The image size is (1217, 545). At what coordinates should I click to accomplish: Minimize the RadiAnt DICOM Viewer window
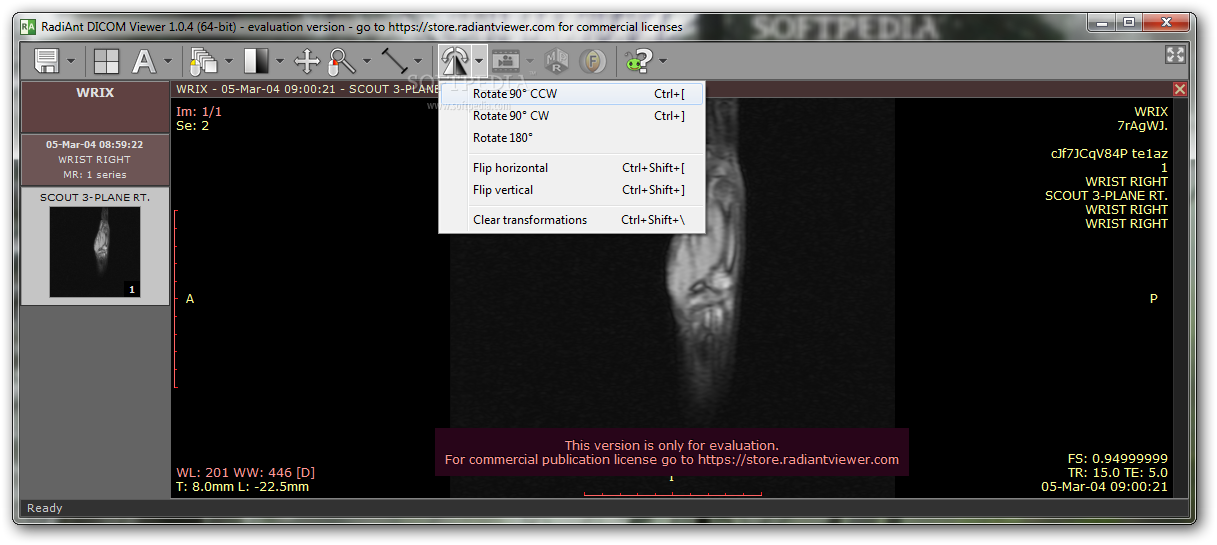click(1103, 22)
